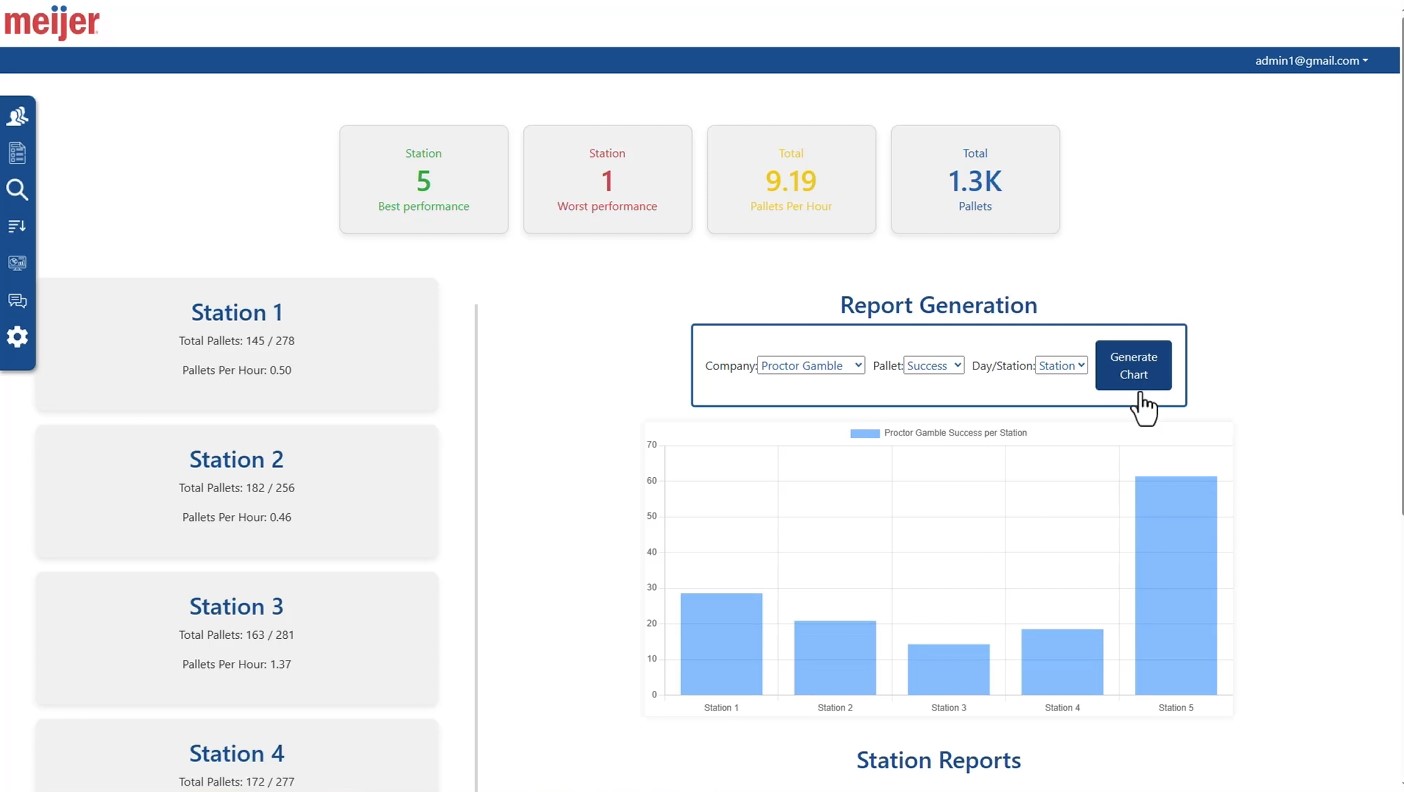This screenshot has height=792, width=1404.
Task: Click the Station 3 x-axis label
Action: (x=949, y=708)
